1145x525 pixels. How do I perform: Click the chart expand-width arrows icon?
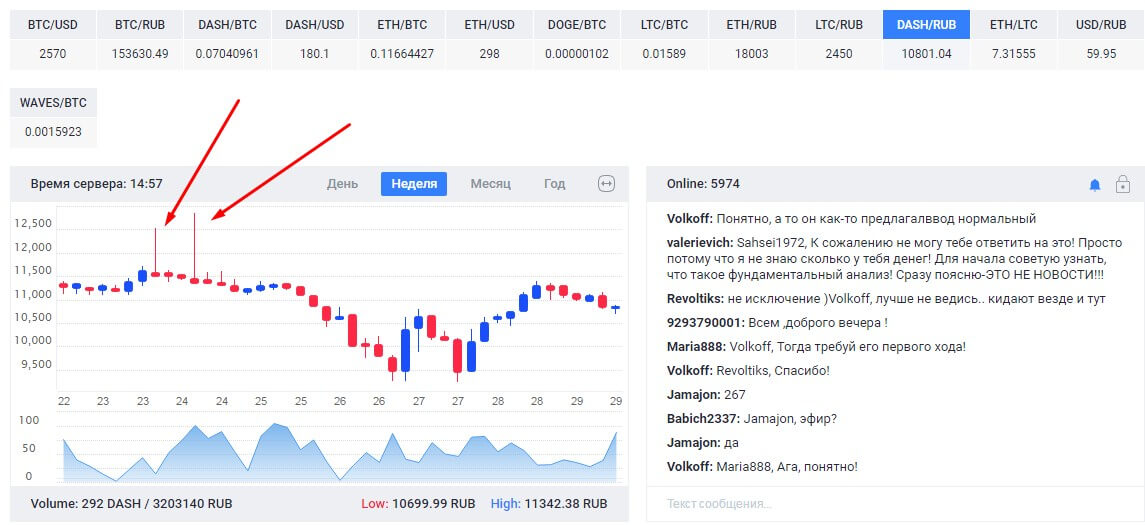[x=606, y=184]
